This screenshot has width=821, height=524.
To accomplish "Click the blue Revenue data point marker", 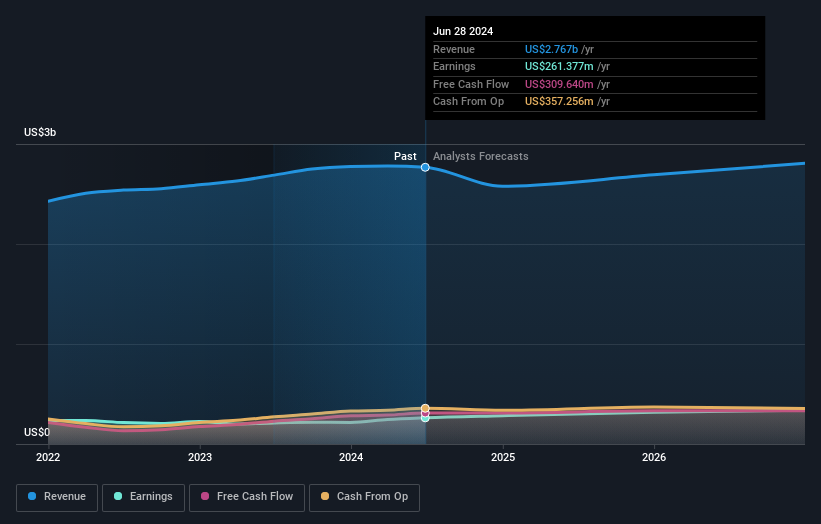I will coord(425,168).
